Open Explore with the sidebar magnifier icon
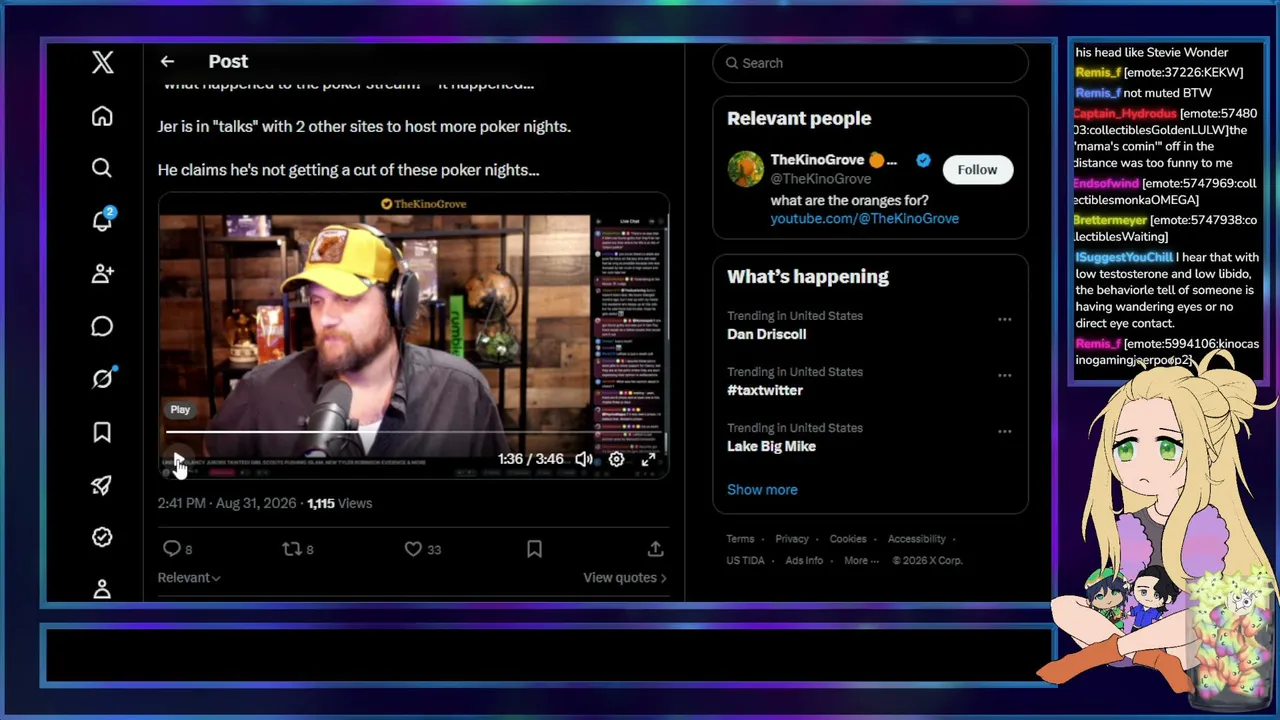The image size is (1280, 720). (102, 168)
